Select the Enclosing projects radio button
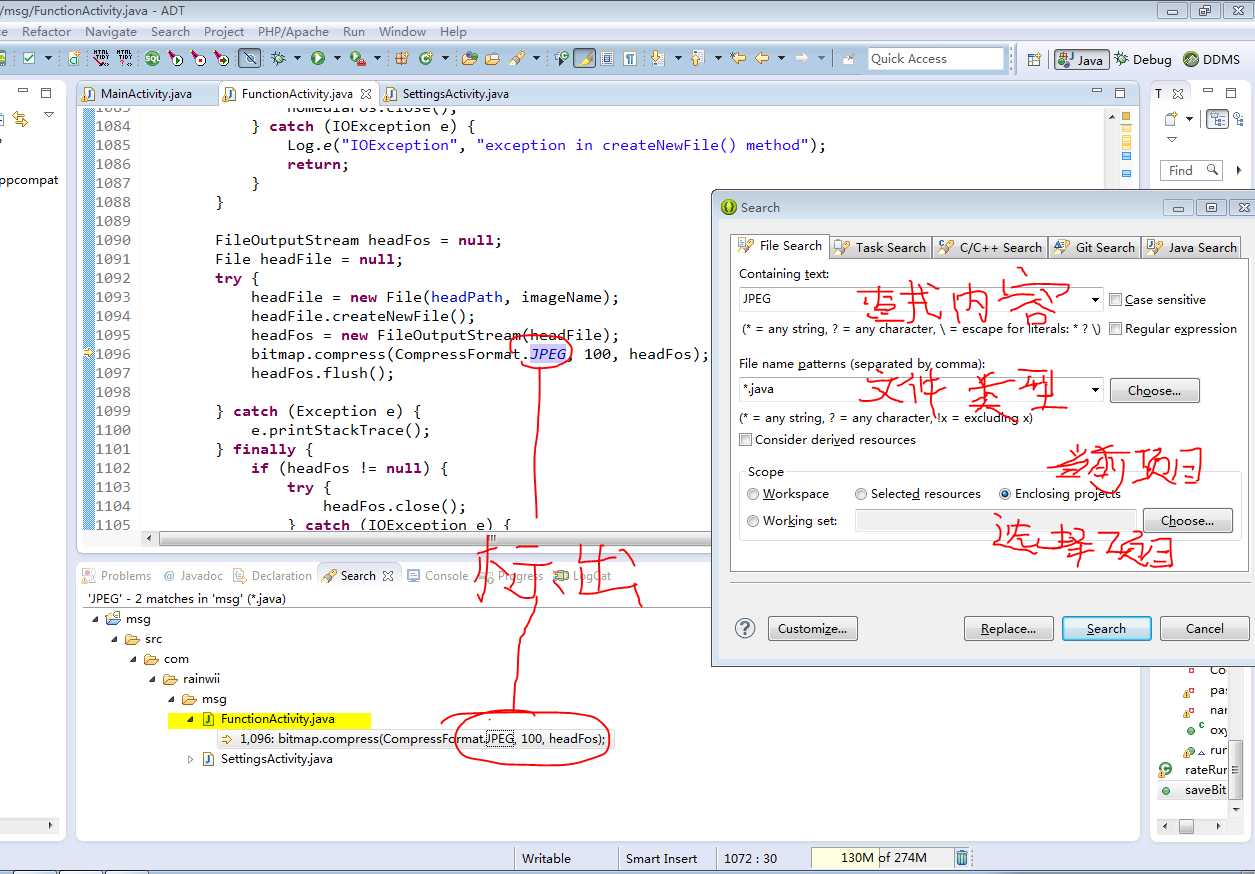The height and width of the screenshot is (874, 1255). (1005, 493)
